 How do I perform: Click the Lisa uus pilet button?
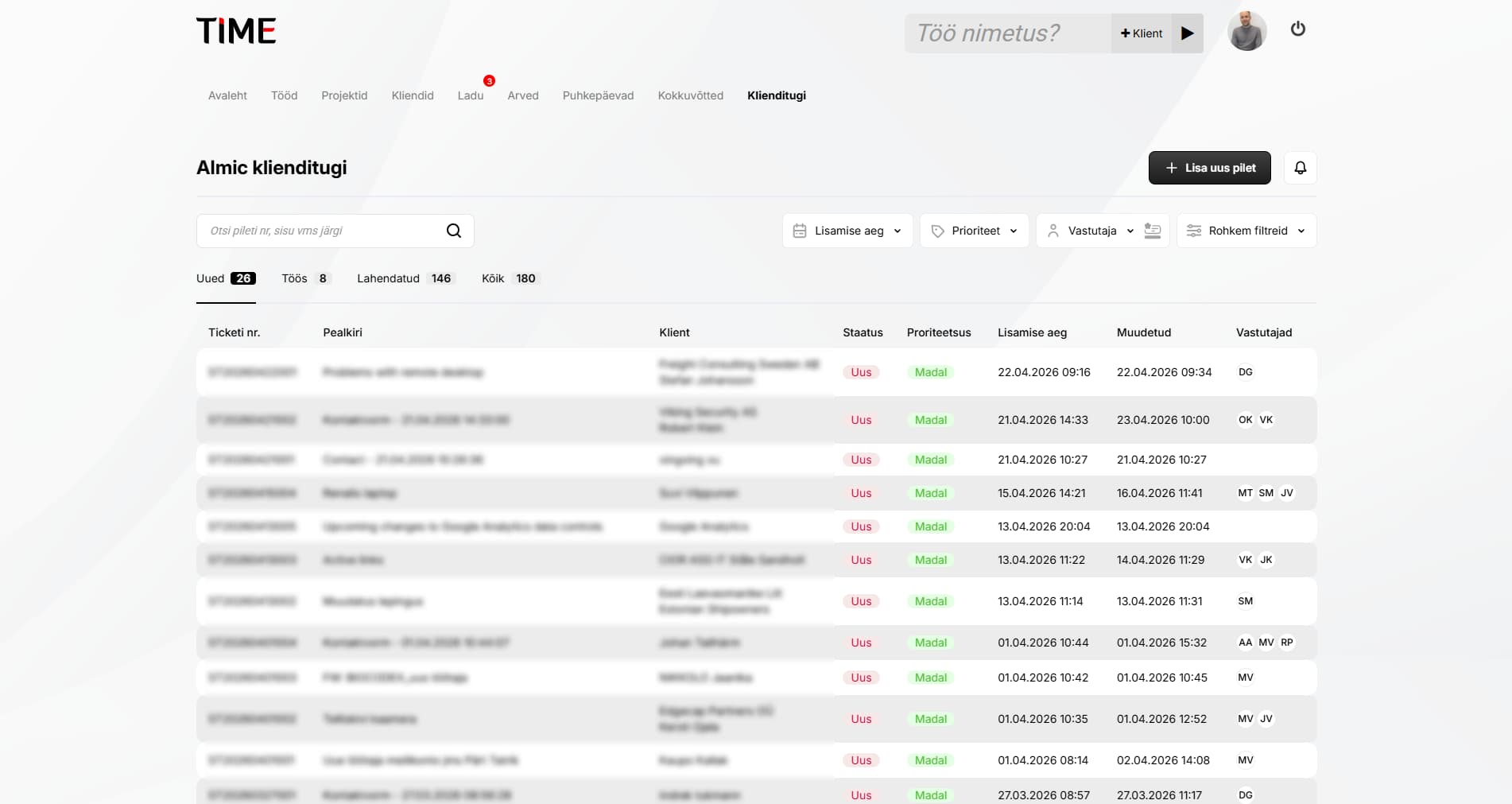(x=1209, y=168)
